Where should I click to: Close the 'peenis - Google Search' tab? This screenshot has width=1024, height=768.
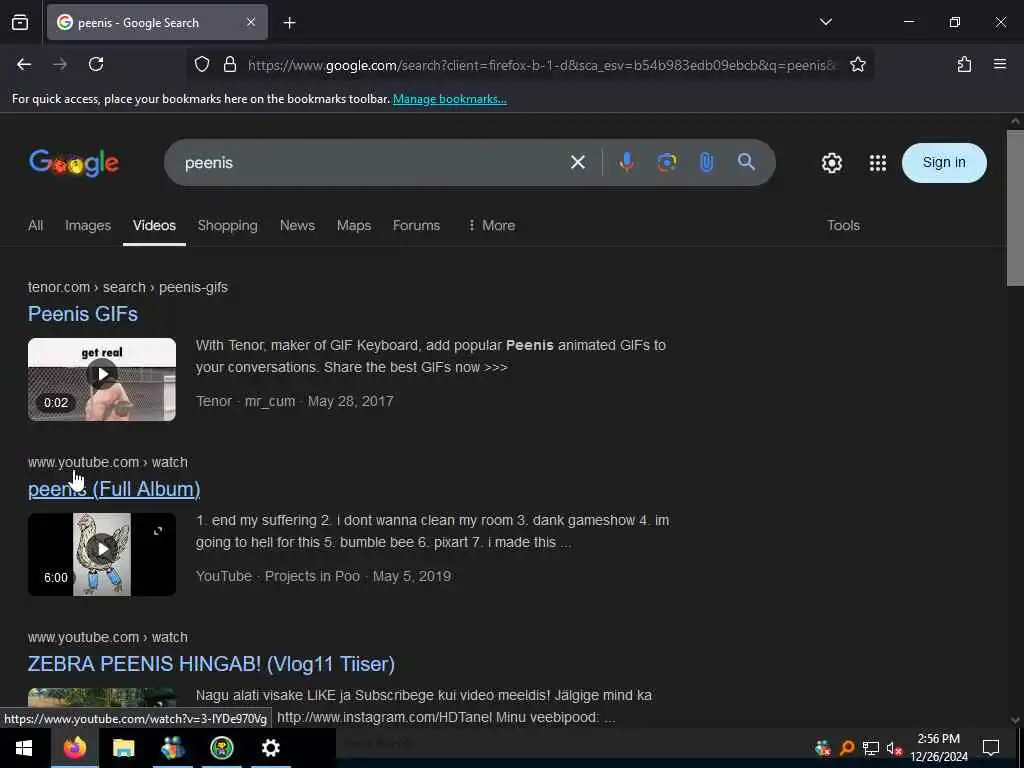tap(251, 22)
